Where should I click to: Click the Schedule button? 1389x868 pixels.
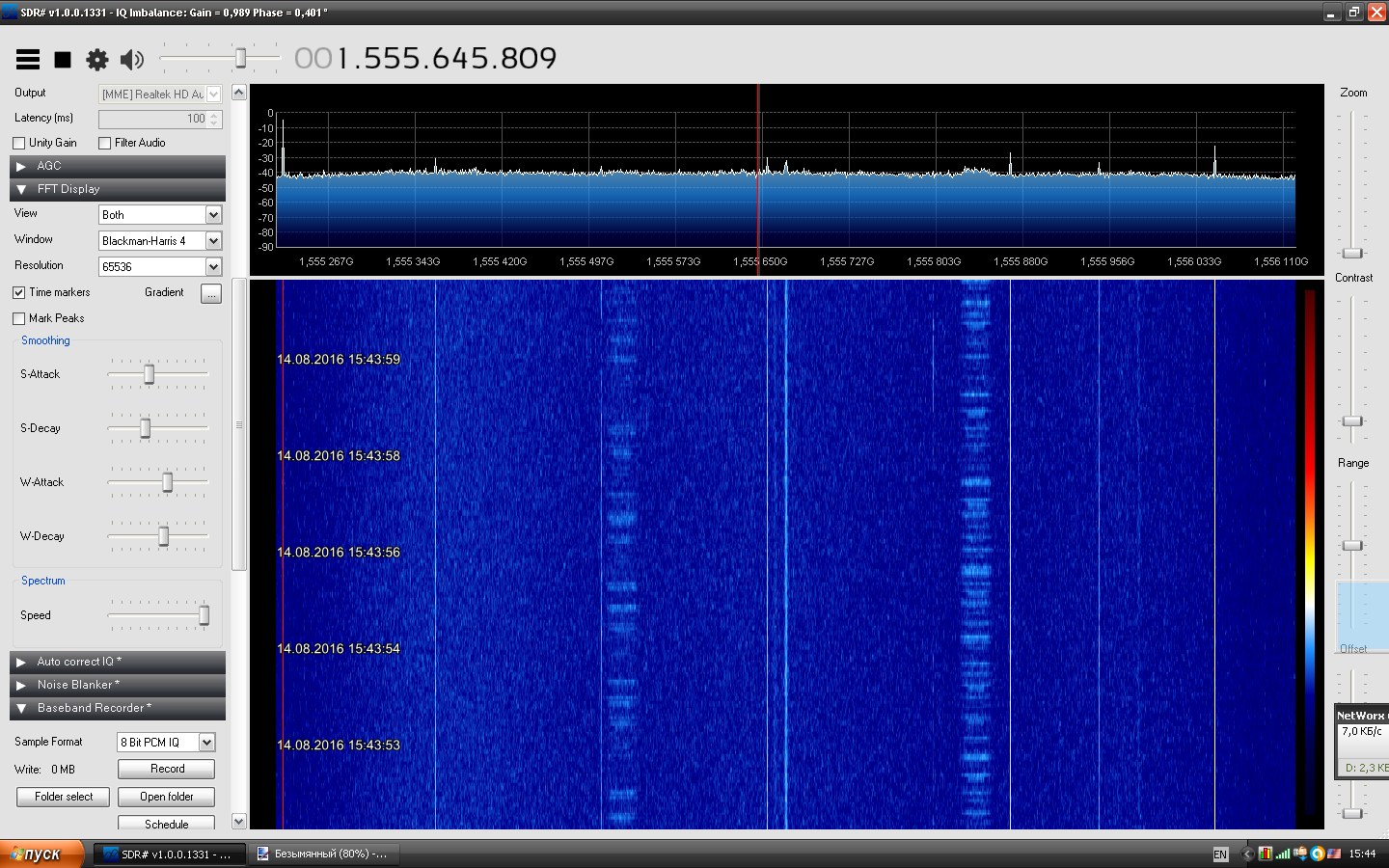(x=166, y=824)
